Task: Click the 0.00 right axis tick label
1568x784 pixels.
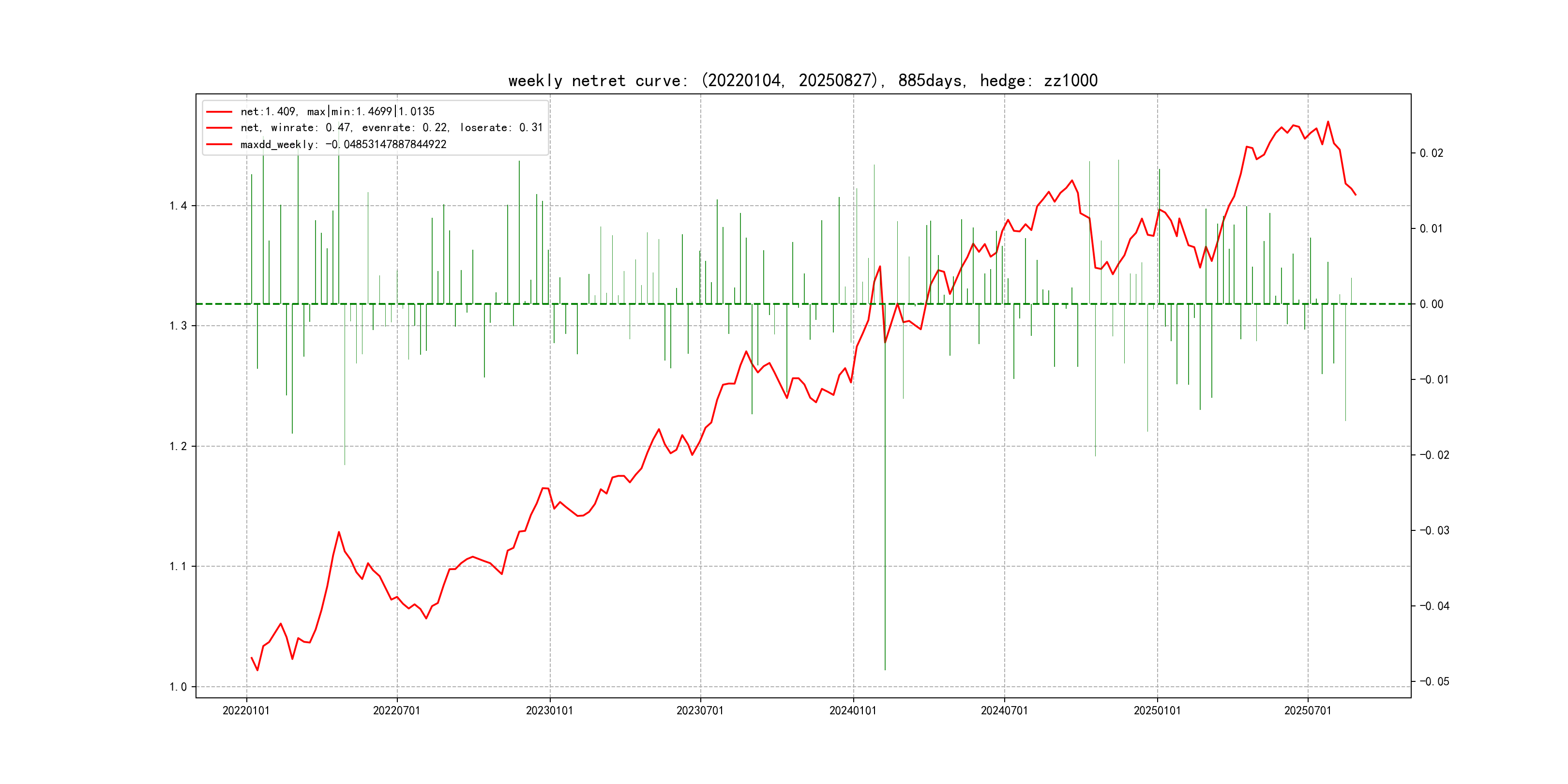Action: coord(1431,304)
